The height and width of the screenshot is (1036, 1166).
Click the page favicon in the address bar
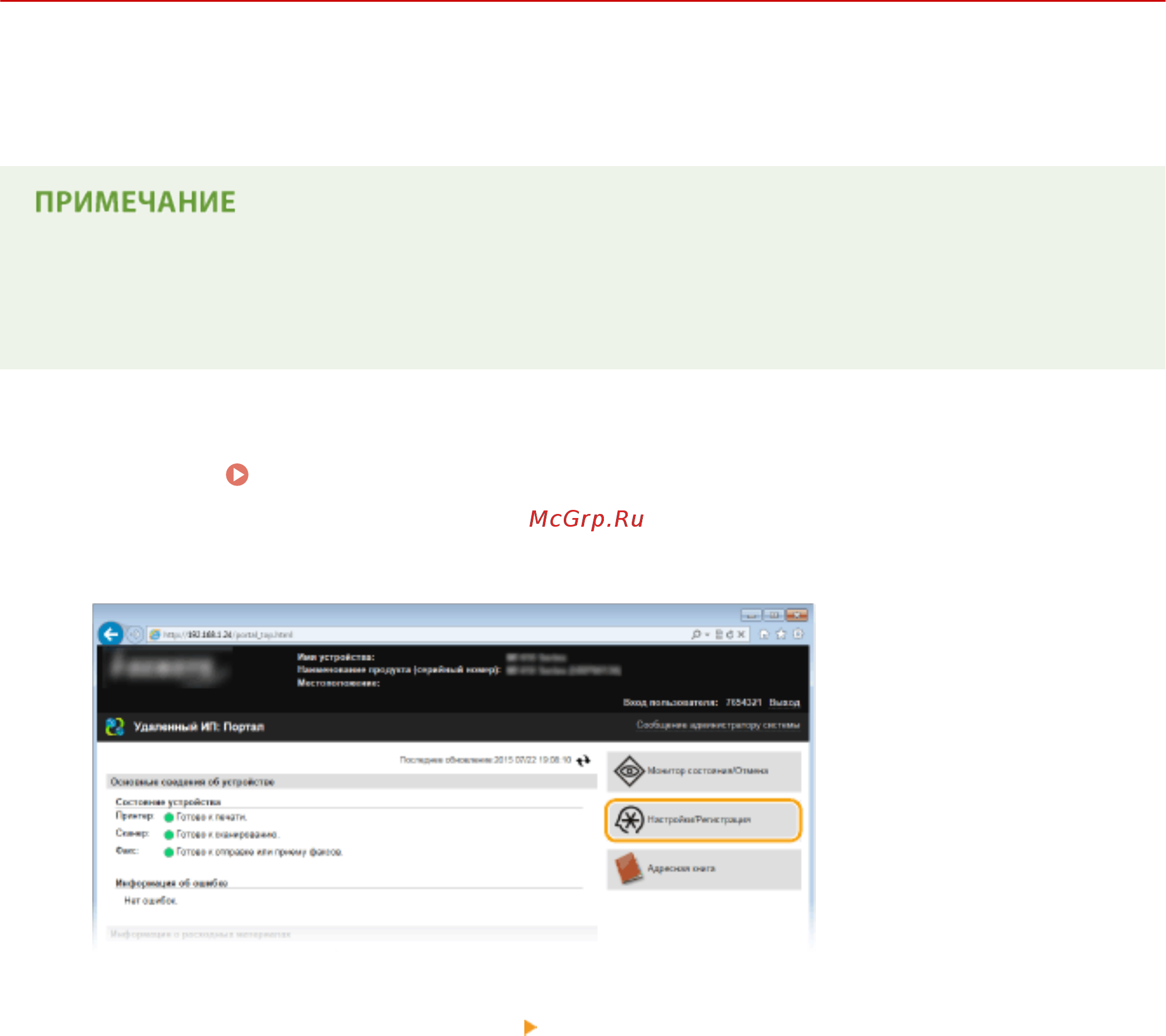click(x=155, y=635)
